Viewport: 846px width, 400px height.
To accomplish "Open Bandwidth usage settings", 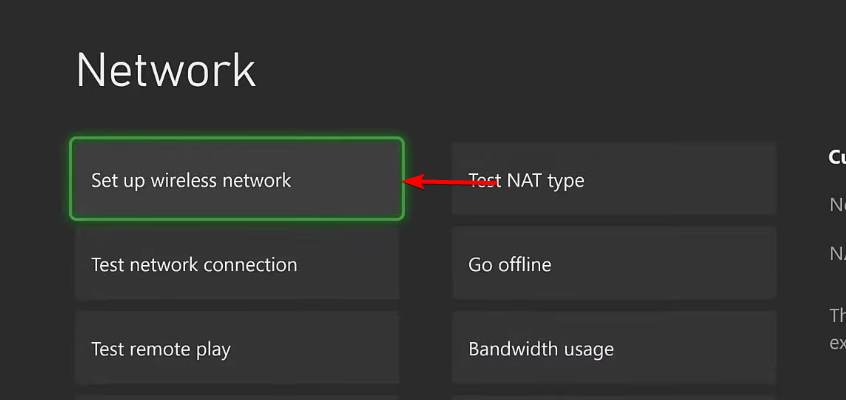I will pyautogui.click(x=614, y=348).
